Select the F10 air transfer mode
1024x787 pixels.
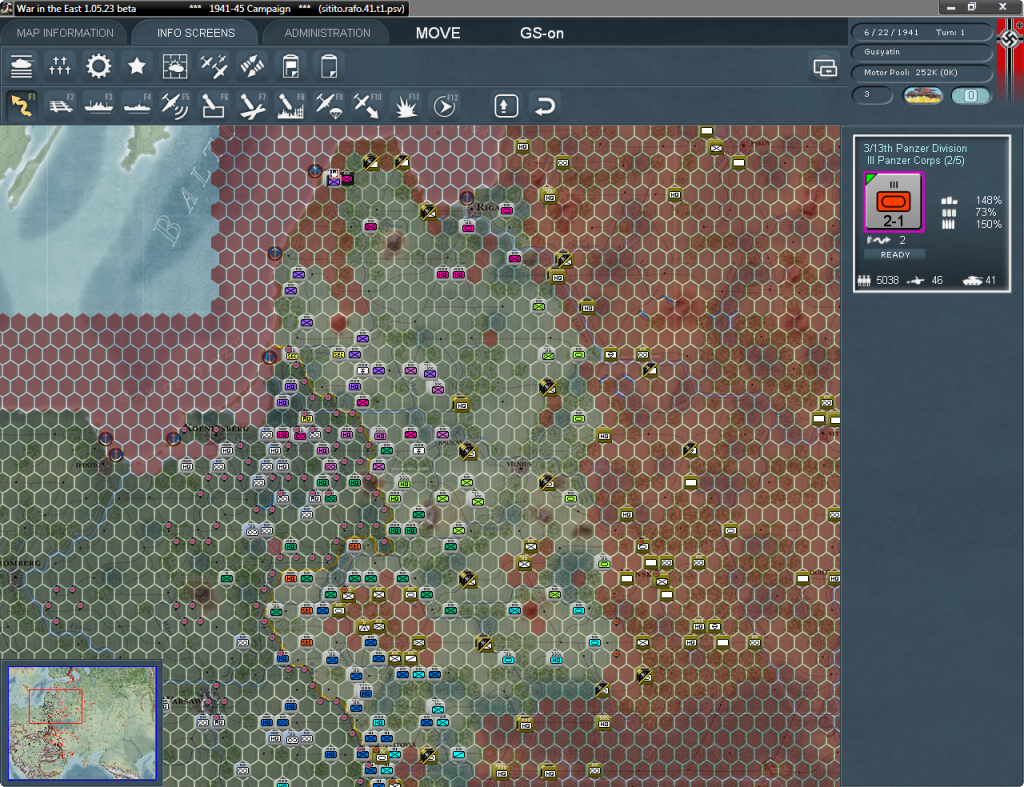click(367, 105)
